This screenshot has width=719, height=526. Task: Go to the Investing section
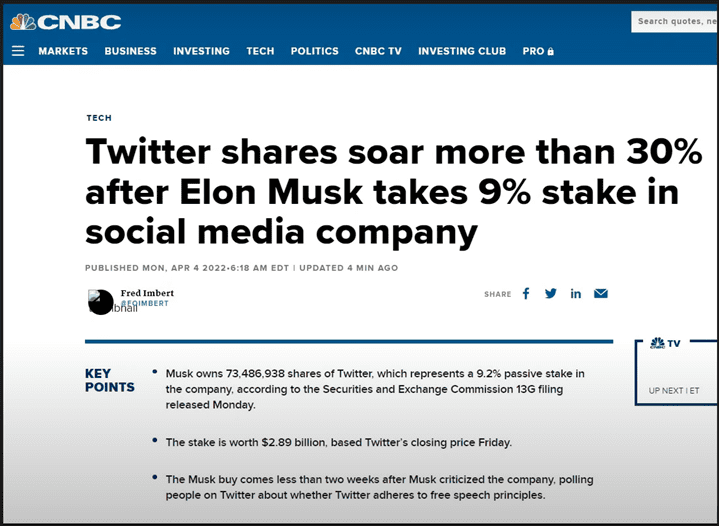click(201, 51)
